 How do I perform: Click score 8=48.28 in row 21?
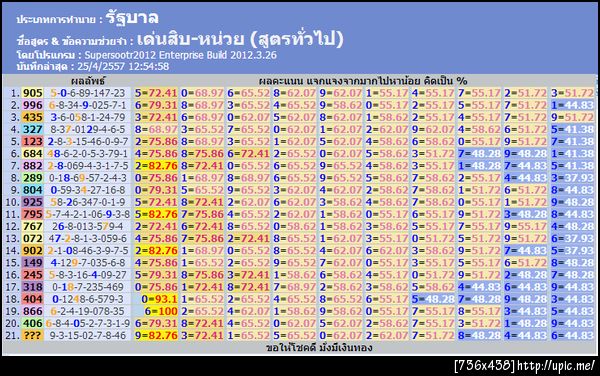pyautogui.click(x=479, y=336)
